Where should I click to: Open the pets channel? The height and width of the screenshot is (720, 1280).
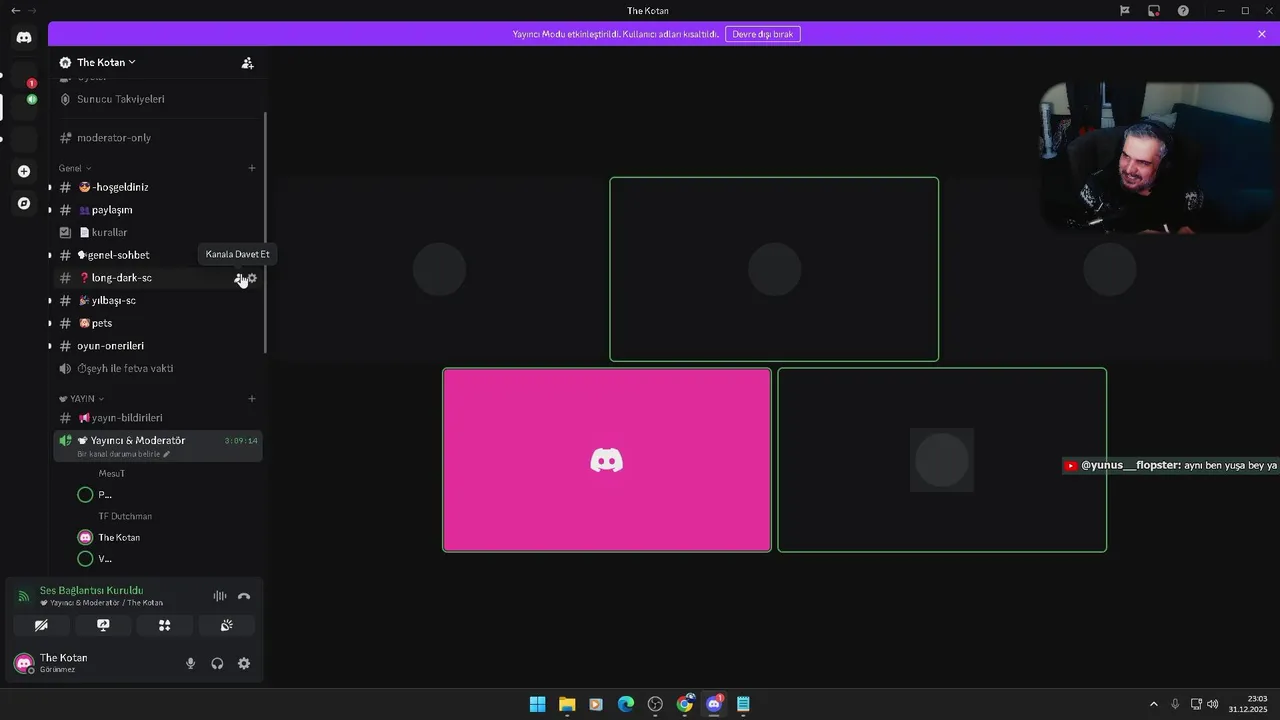[x=158, y=323]
